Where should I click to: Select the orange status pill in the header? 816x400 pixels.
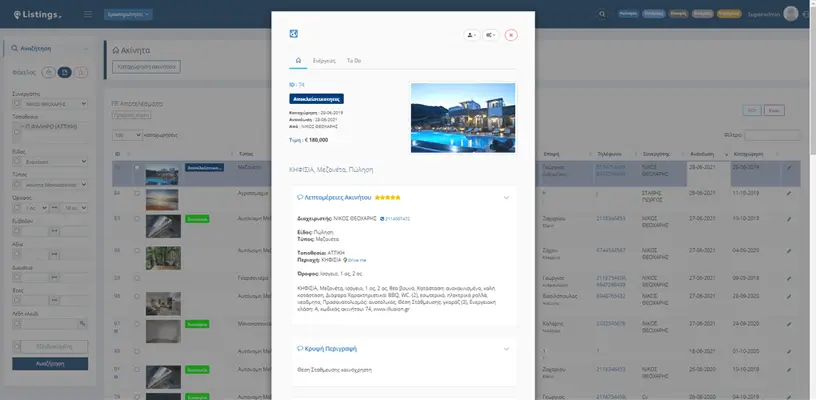coord(729,14)
